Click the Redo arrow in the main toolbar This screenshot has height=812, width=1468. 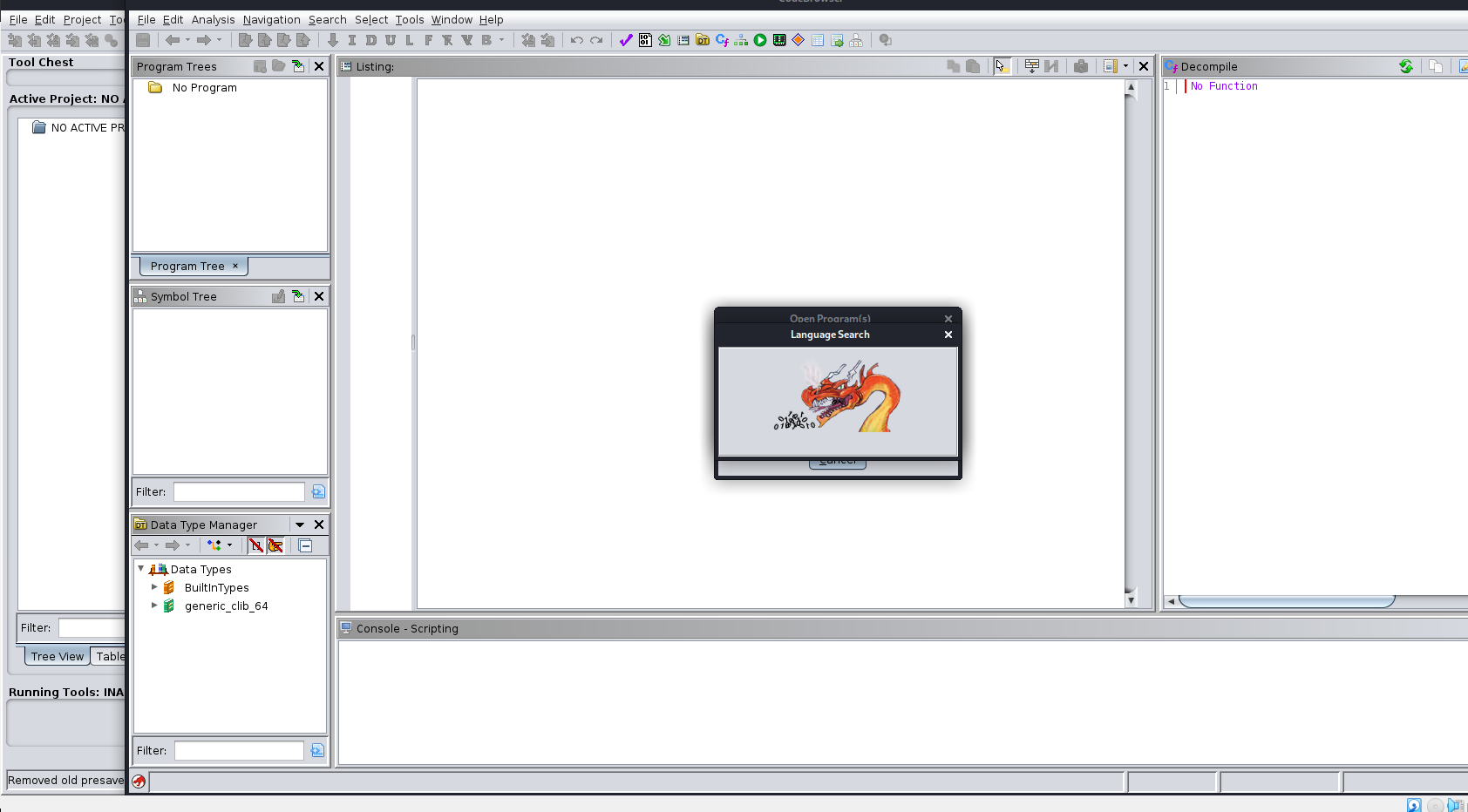[596, 39]
